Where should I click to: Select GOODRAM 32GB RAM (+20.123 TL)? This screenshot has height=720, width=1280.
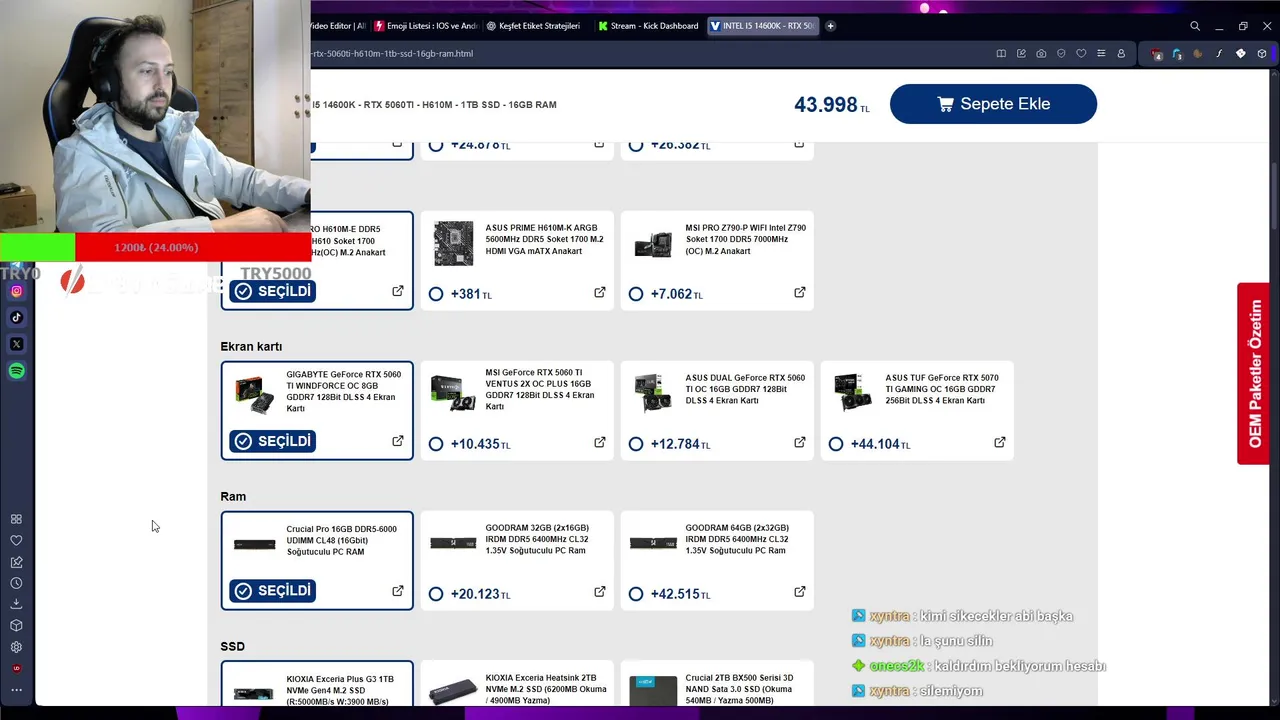pyautogui.click(x=436, y=594)
